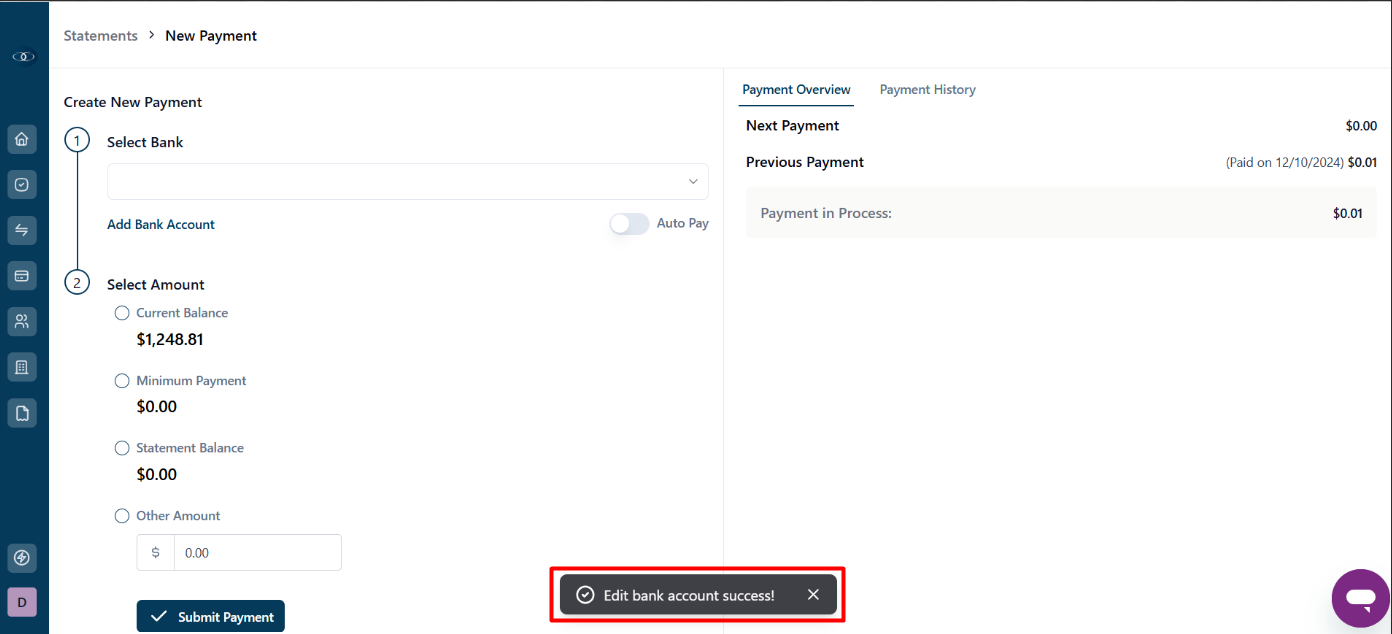Click the lightning bolt sidebar icon
This screenshot has height=634, width=1392.
point(22,557)
